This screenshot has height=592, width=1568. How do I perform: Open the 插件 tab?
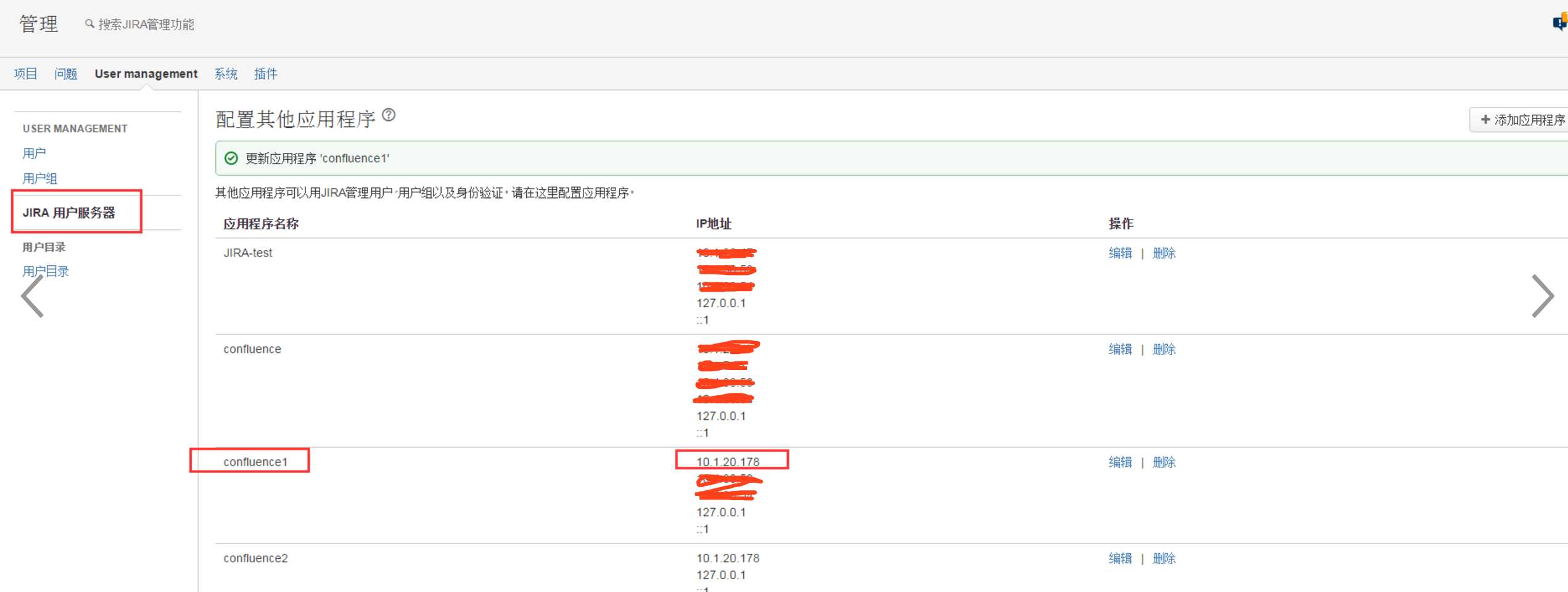pyautogui.click(x=266, y=74)
